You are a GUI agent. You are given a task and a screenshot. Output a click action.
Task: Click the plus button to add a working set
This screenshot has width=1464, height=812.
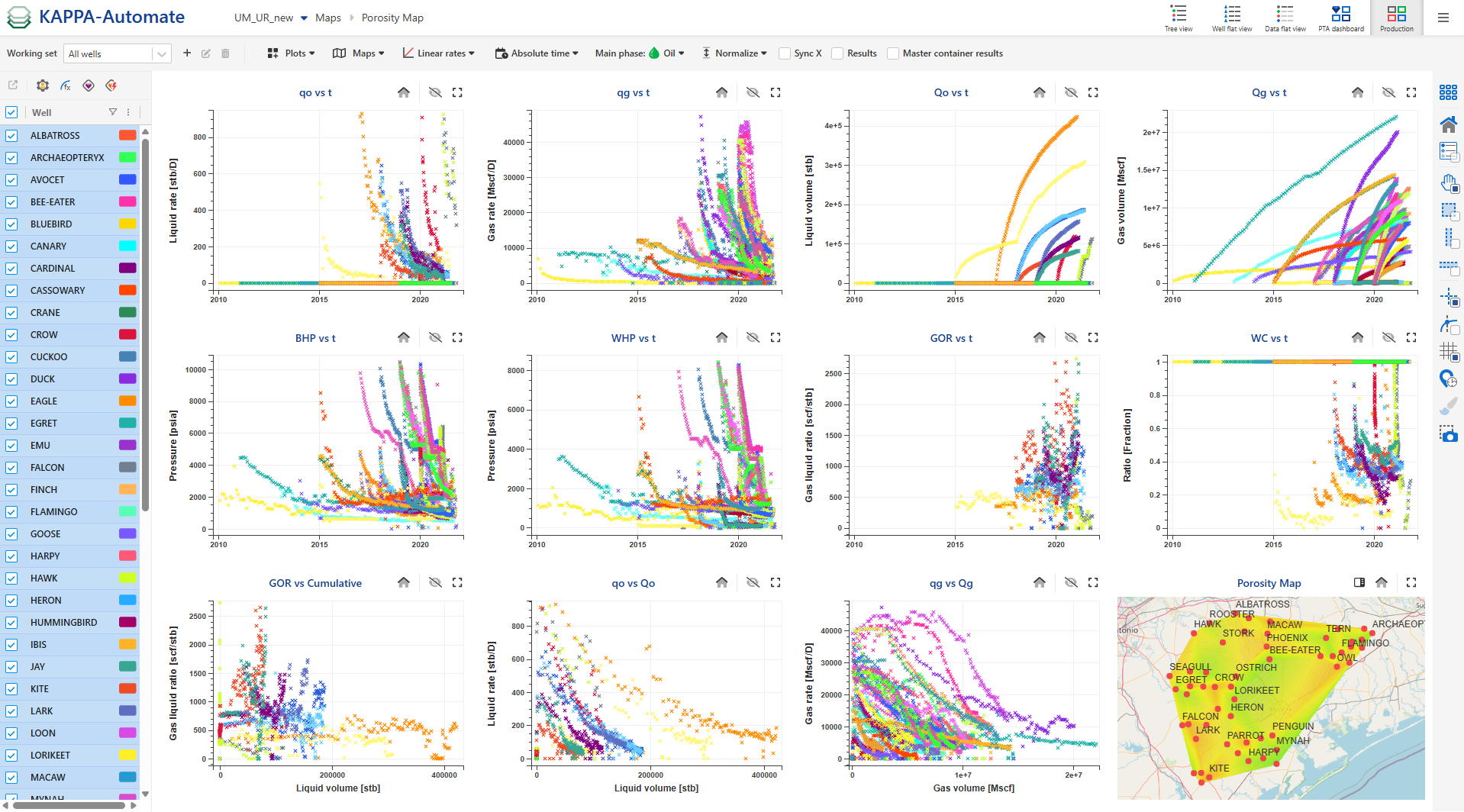(186, 53)
